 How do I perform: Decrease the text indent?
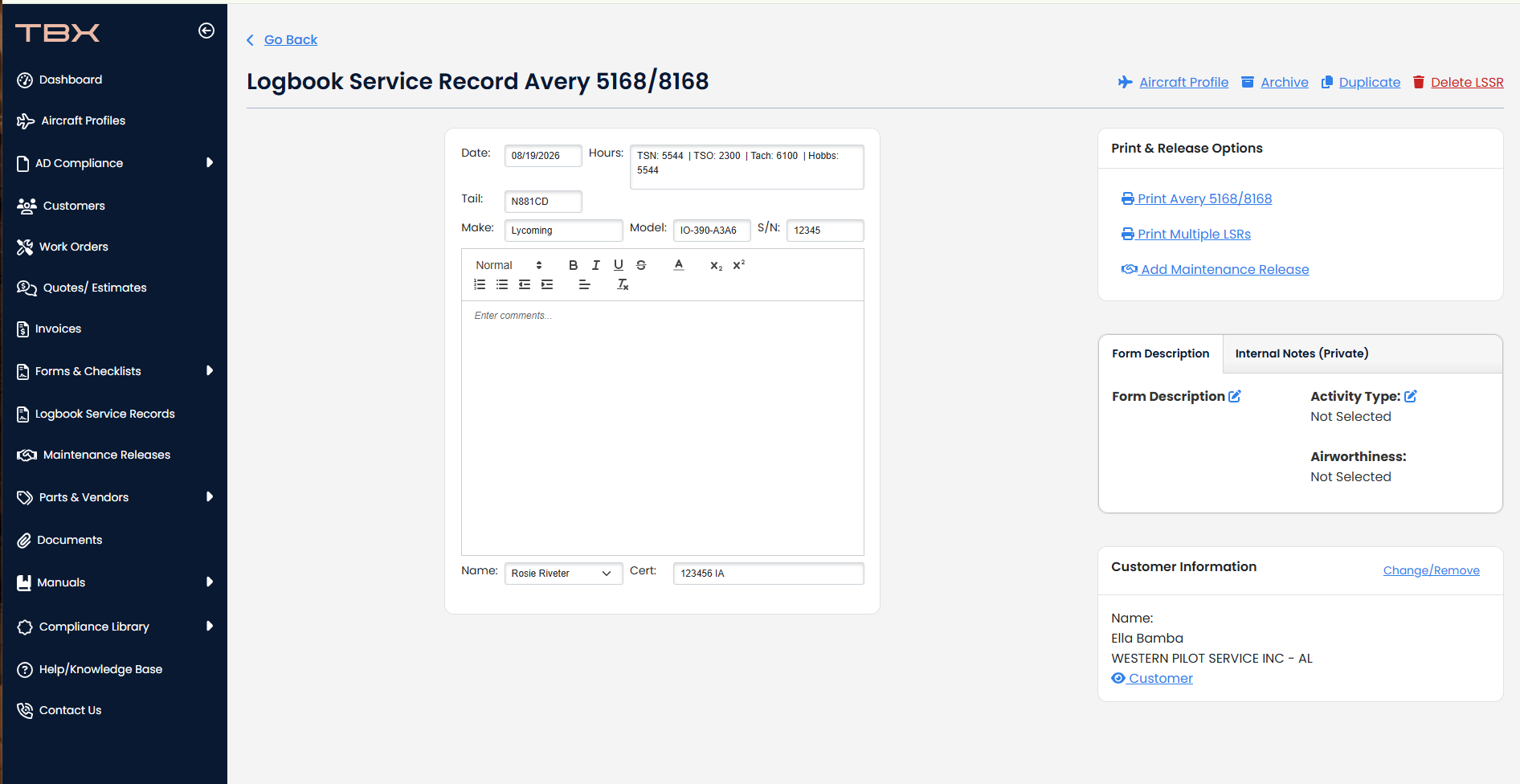coord(525,284)
